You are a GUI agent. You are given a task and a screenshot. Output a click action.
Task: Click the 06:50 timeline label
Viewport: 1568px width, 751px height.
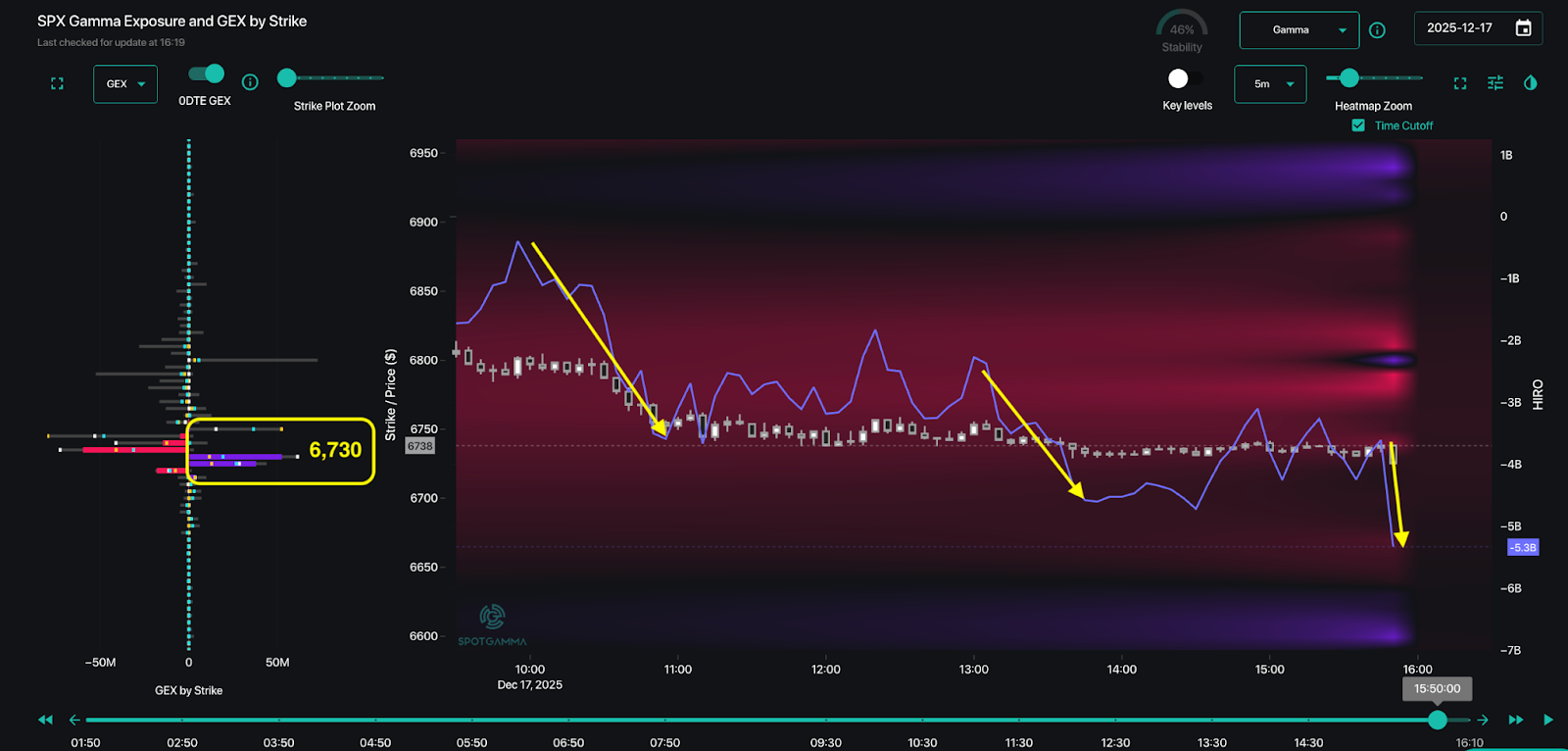pyautogui.click(x=568, y=743)
